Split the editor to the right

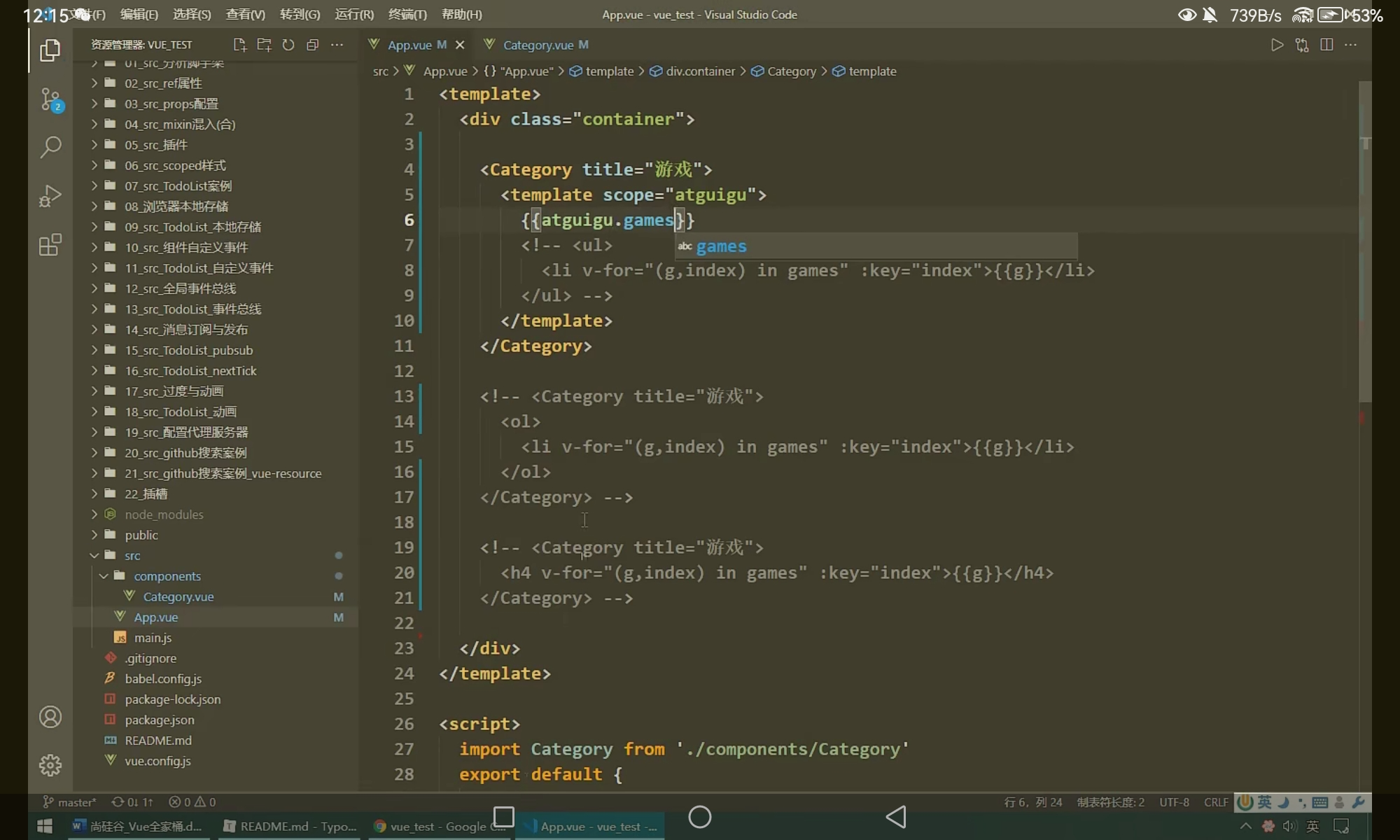click(x=1326, y=45)
